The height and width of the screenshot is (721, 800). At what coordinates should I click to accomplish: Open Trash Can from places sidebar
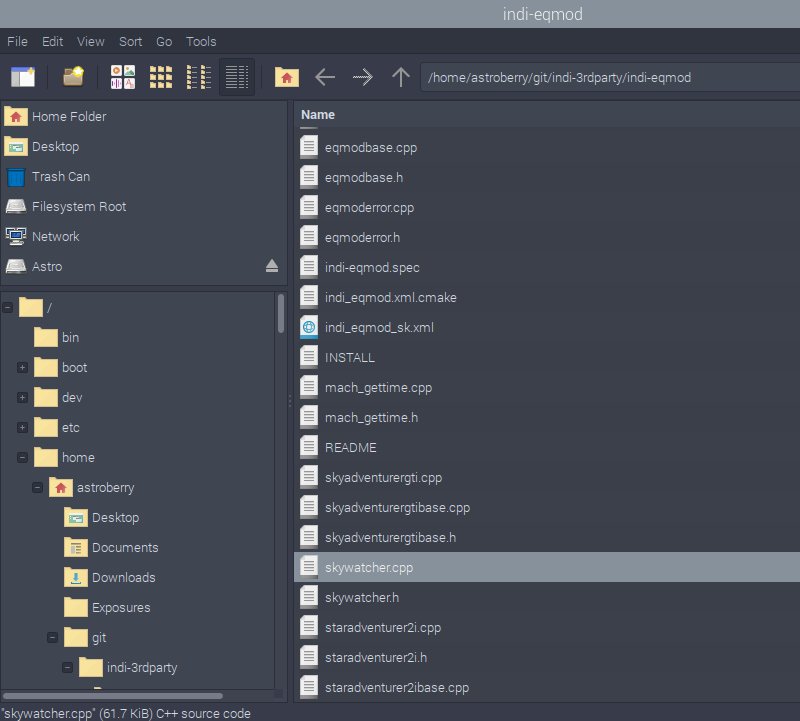143,177
